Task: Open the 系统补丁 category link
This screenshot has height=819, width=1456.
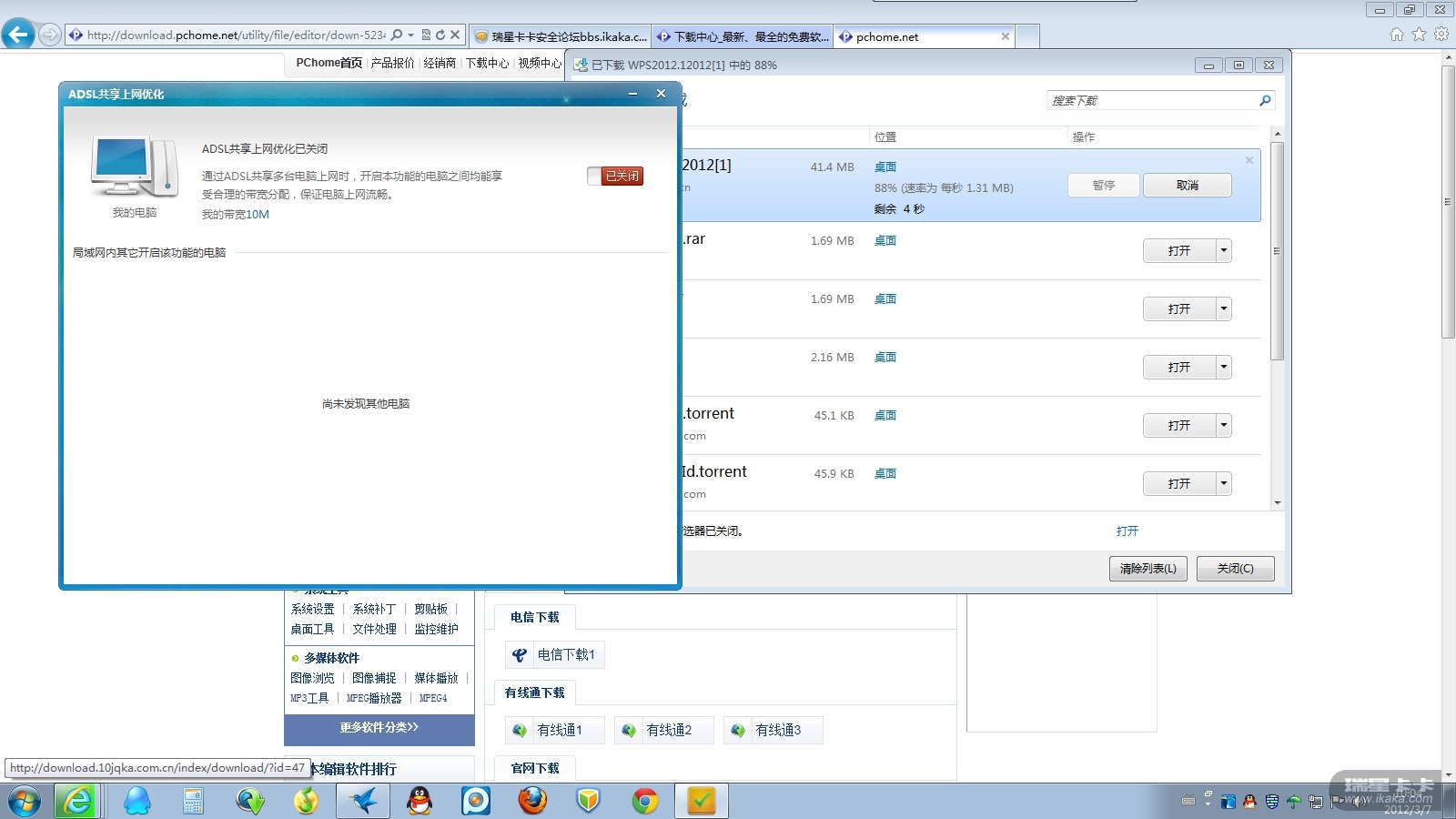Action: tap(374, 609)
